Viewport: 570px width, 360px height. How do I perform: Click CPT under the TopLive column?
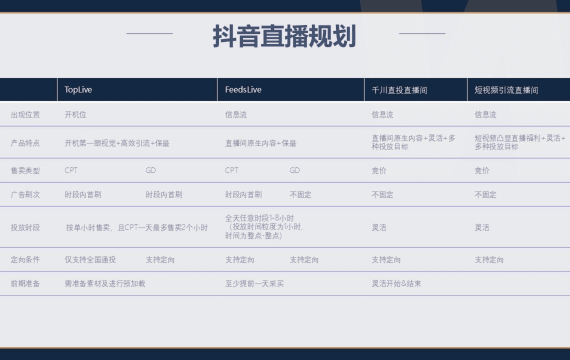coord(71,170)
